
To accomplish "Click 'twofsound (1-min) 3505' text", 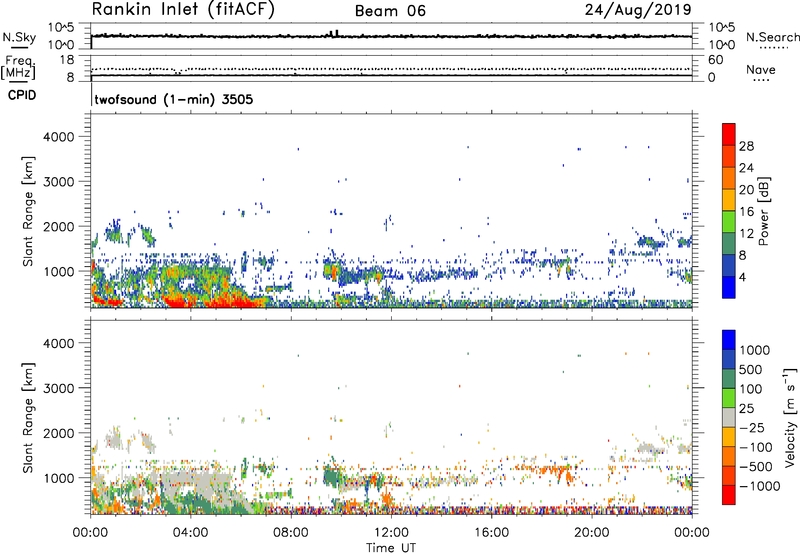I will (173, 99).
